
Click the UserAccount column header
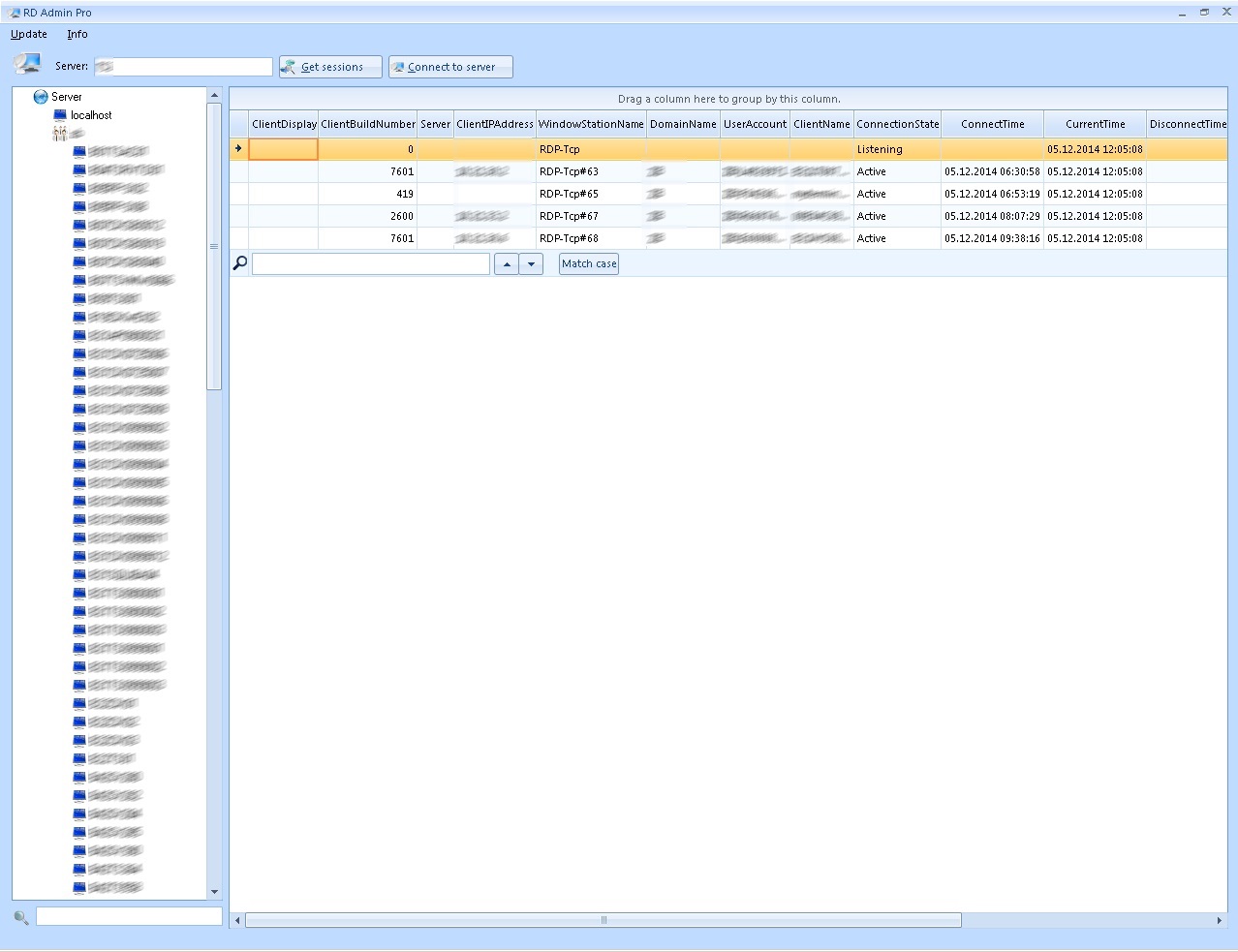pos(755,124)
